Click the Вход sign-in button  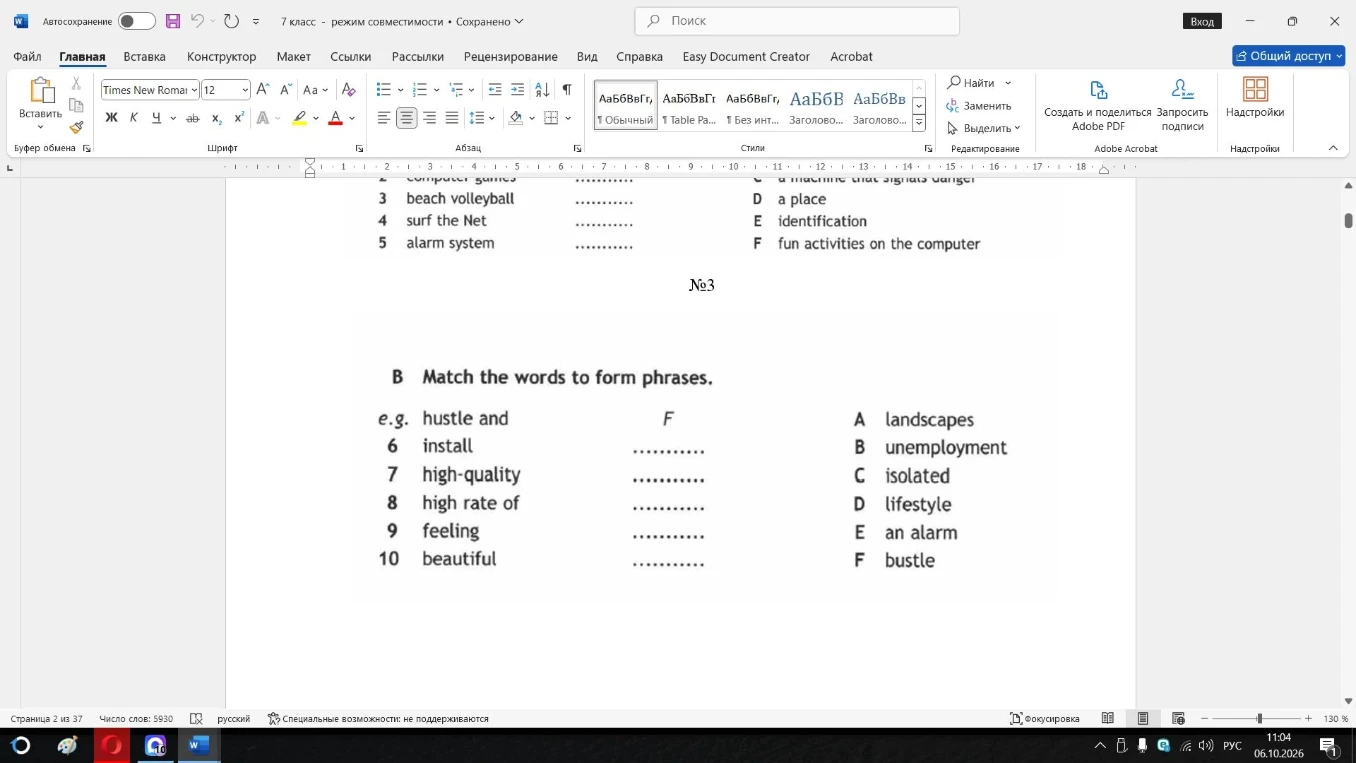(1202, 21)
